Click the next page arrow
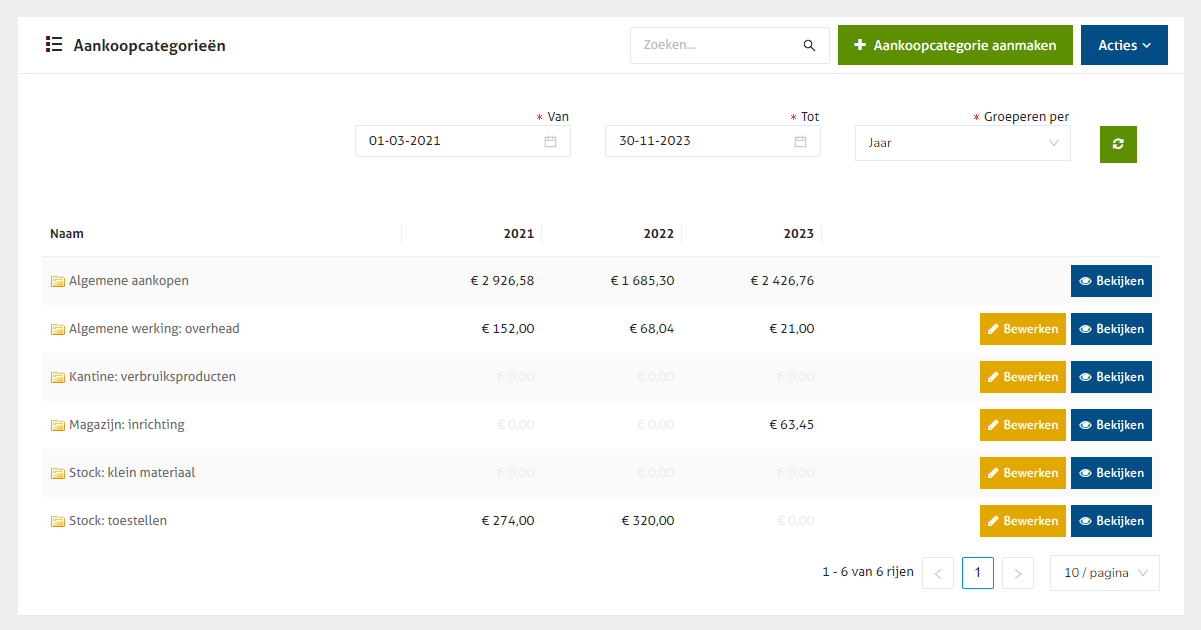 (1017, 573)
